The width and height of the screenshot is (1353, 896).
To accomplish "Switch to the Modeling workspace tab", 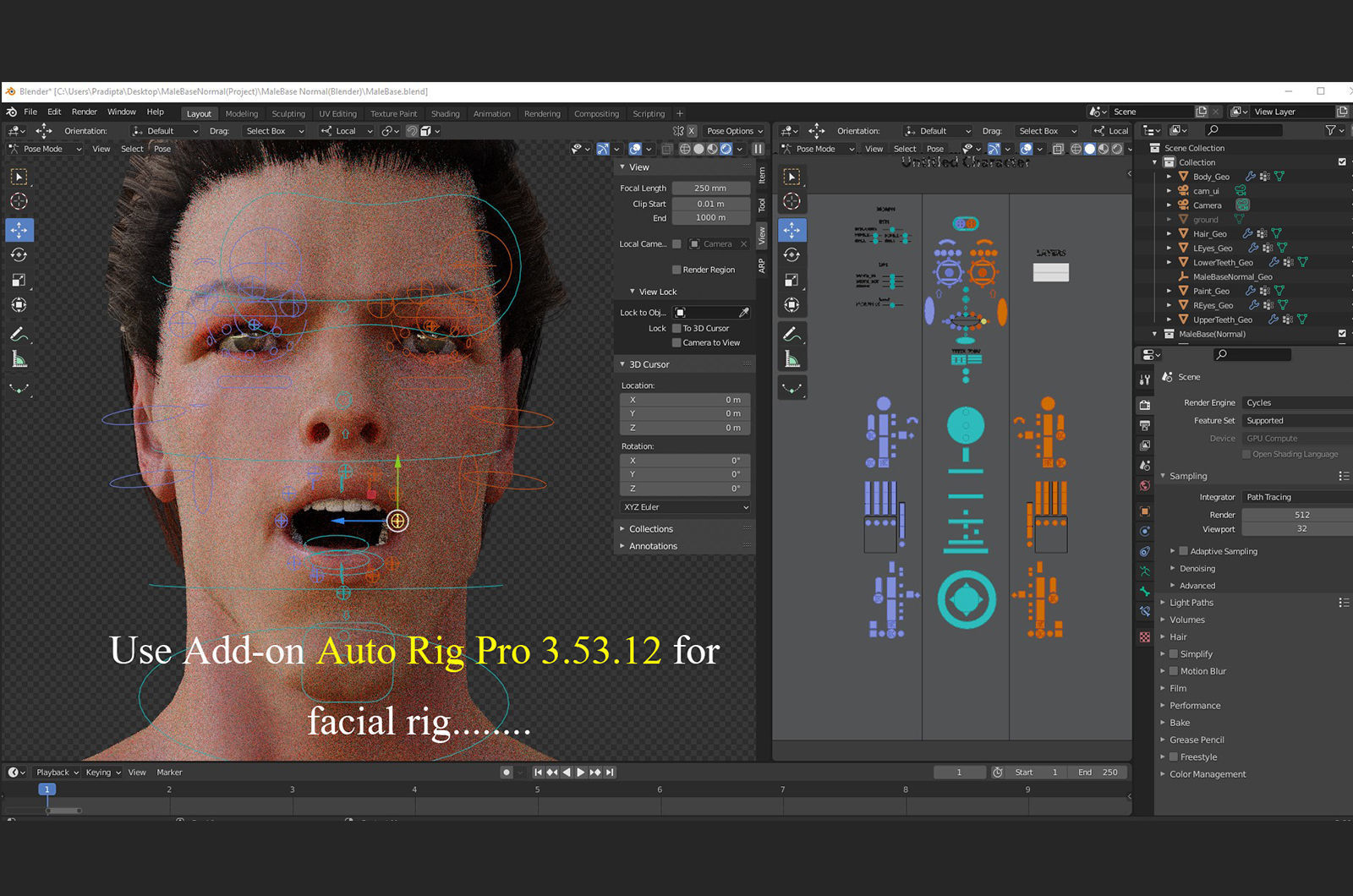I will coord(242,113).
